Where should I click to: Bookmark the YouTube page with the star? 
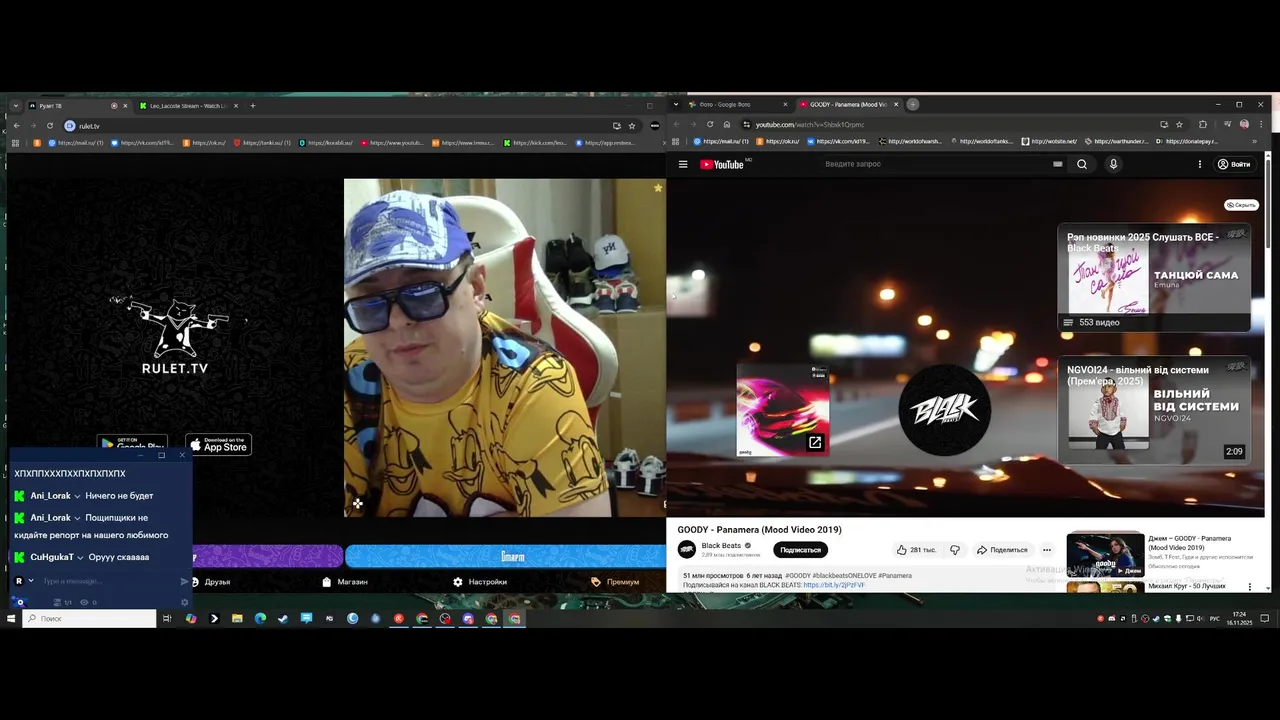1180,124
